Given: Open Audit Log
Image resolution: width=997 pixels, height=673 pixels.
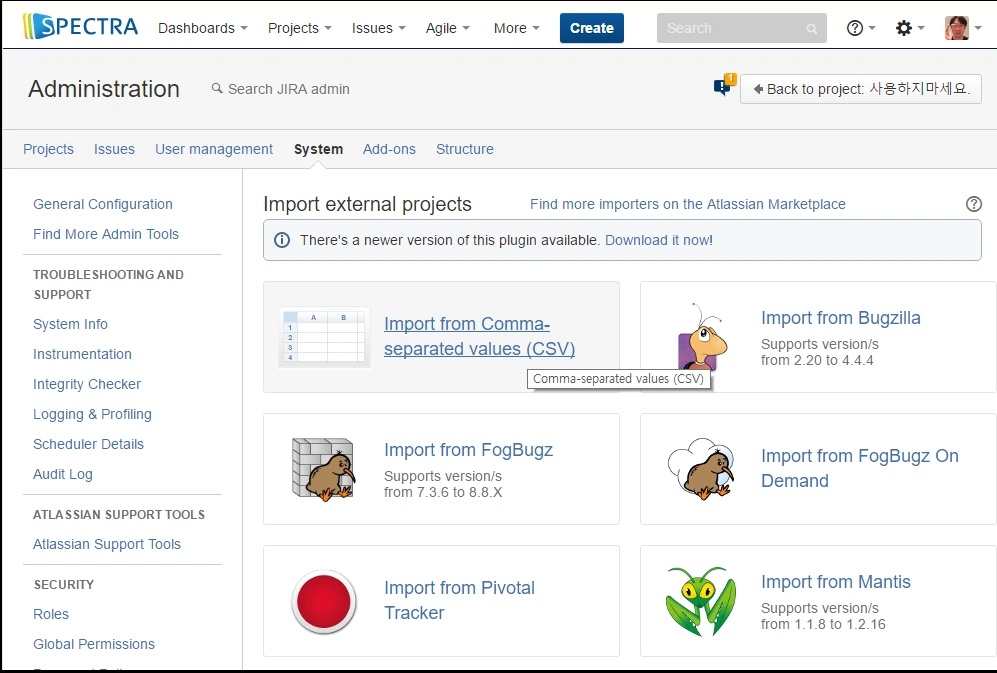Looking at the screenshot, I should coord(63,474).
